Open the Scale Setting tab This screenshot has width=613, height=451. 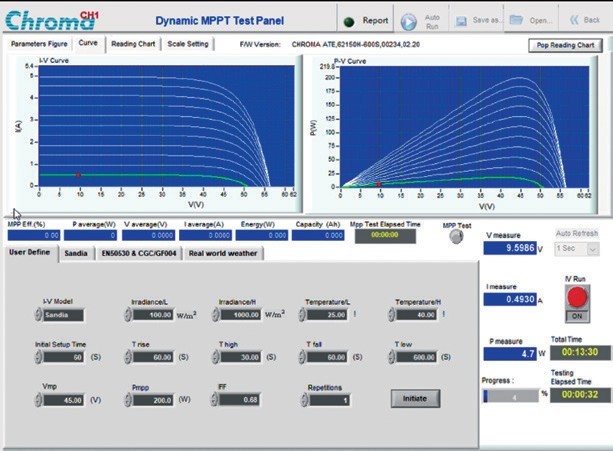[188, 44]
